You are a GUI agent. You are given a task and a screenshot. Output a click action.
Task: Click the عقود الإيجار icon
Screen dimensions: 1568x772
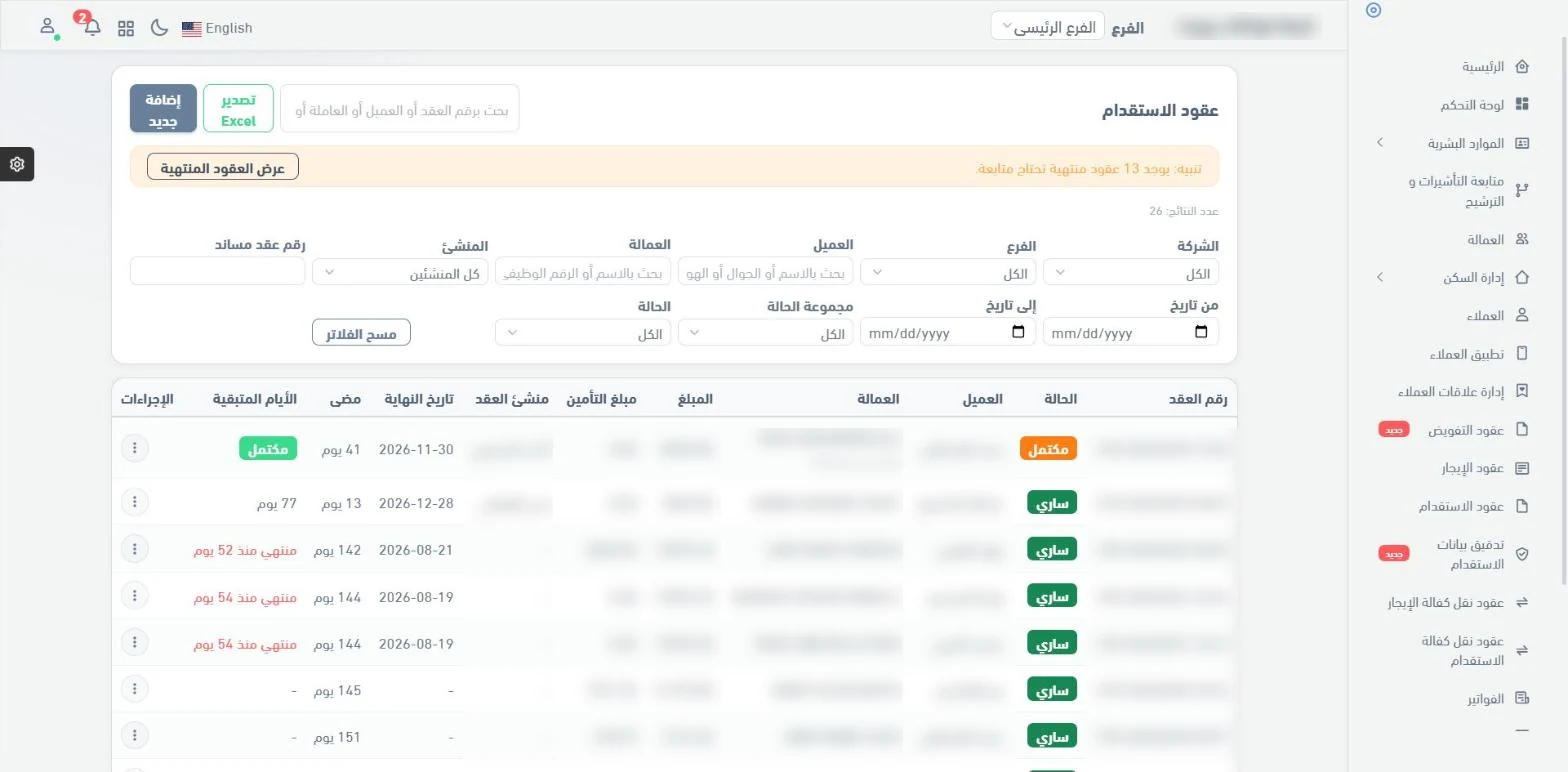click(1522, 467)
